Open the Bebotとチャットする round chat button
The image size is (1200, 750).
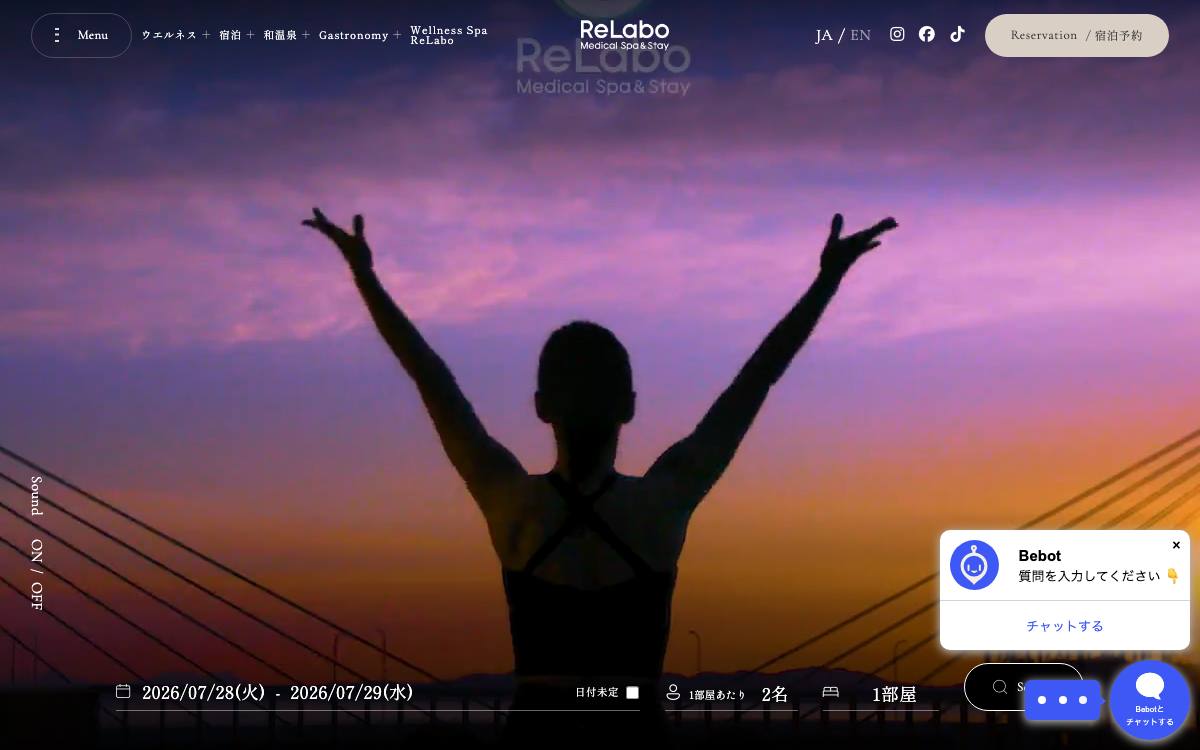click(1150, 700)
